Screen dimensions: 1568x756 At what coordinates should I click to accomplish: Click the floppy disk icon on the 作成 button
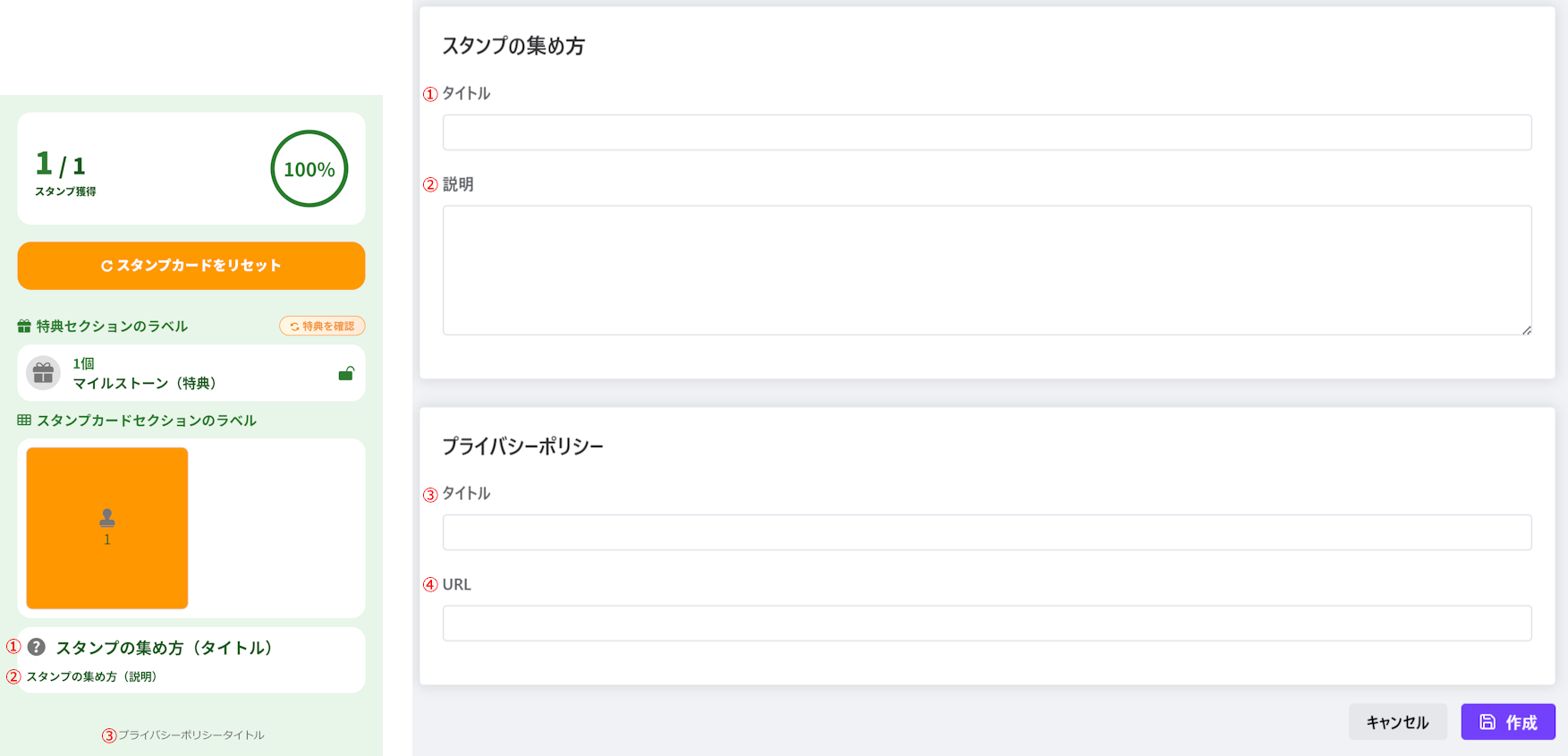point(1487,721)
